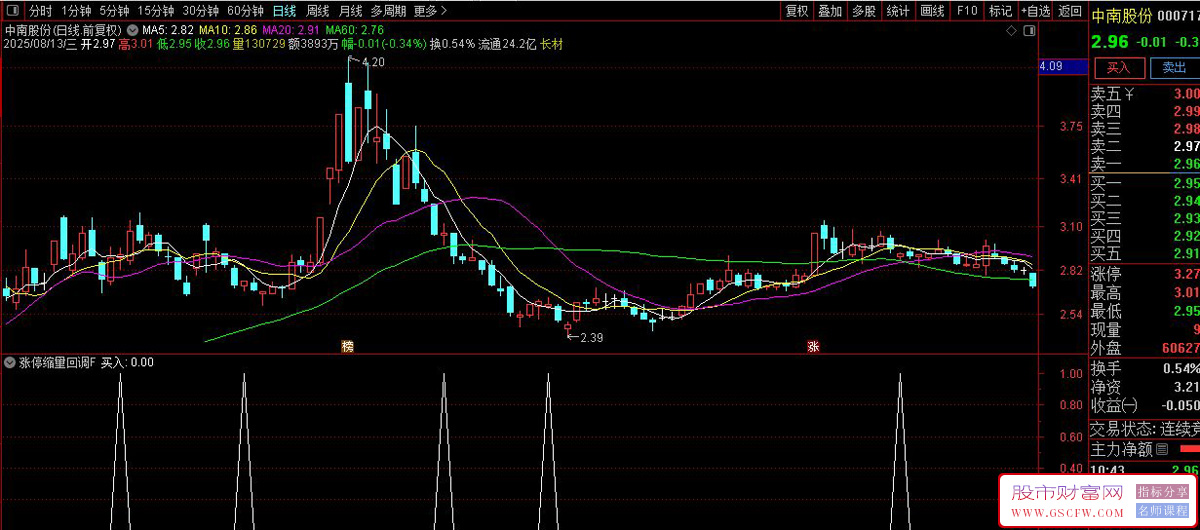
Task: Expand the 更多 period options
Action: click(430, 11)
